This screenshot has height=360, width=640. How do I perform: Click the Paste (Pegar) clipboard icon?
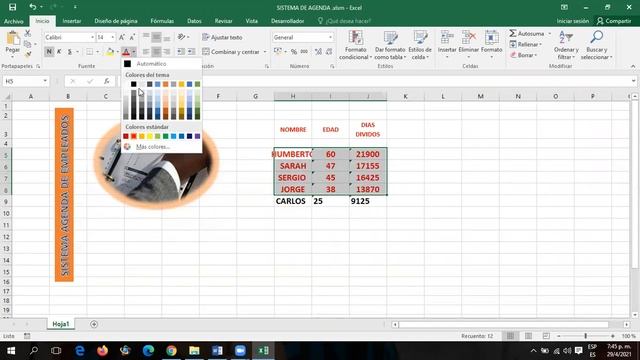[13, 38]
